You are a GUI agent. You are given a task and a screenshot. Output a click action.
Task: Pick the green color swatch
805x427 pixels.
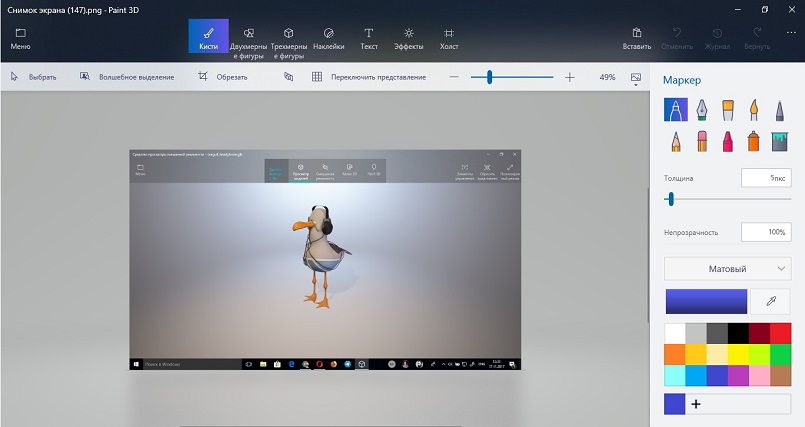pos(780,354)
